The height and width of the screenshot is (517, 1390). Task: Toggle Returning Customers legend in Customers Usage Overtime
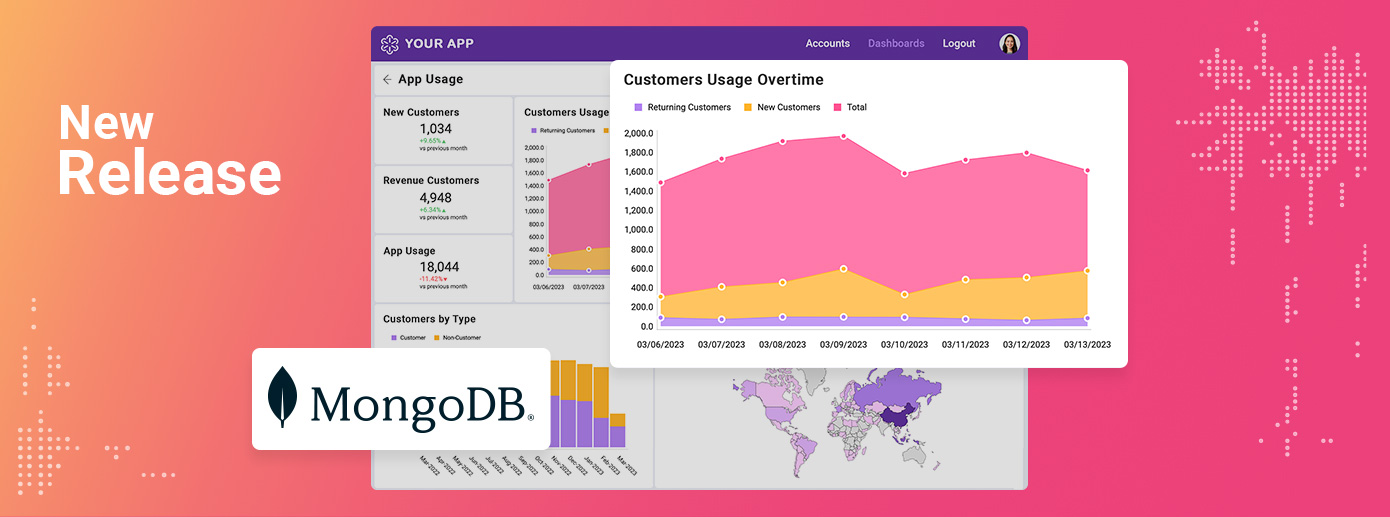[682, 107]
